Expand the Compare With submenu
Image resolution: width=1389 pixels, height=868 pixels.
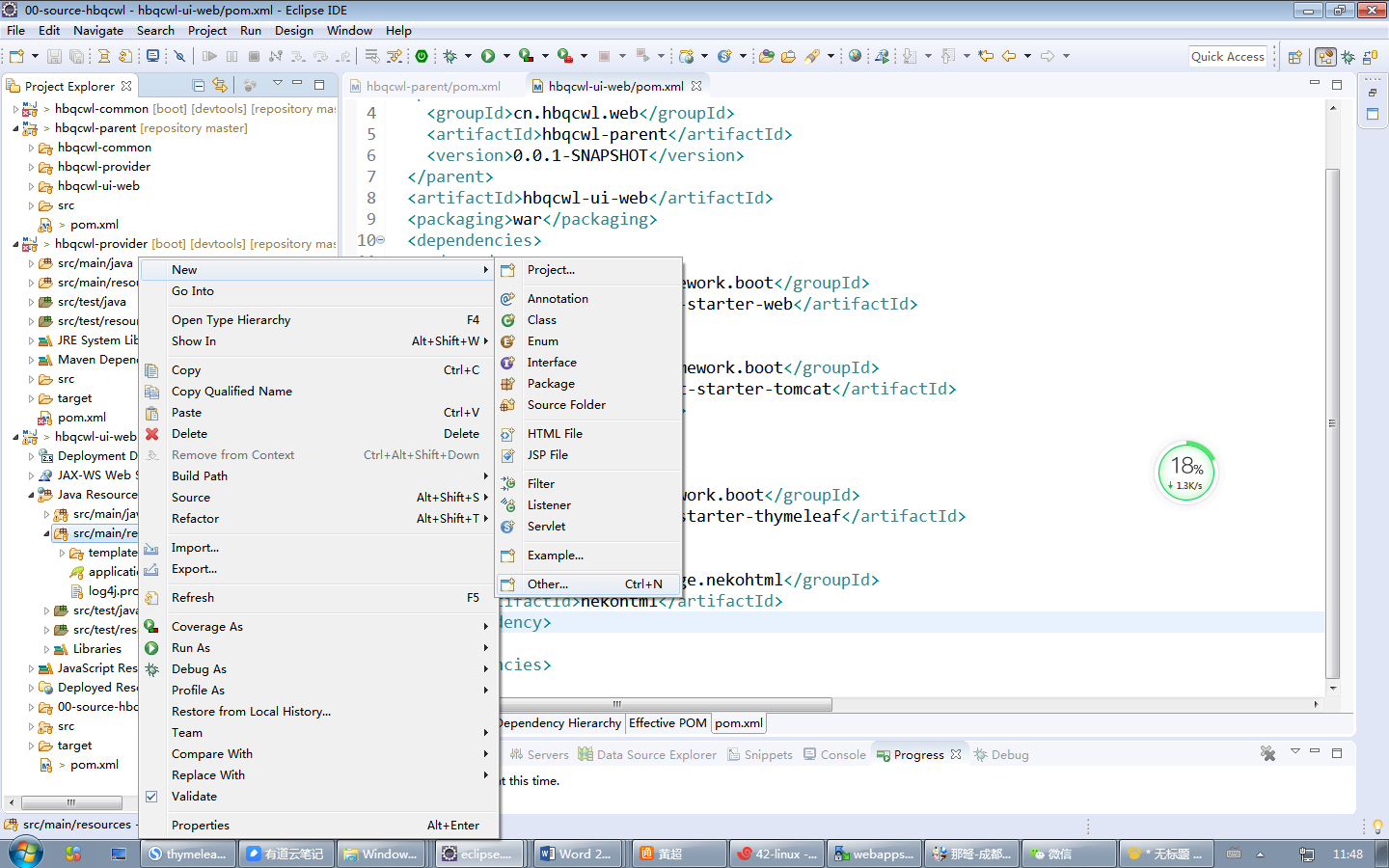point(318,754)
